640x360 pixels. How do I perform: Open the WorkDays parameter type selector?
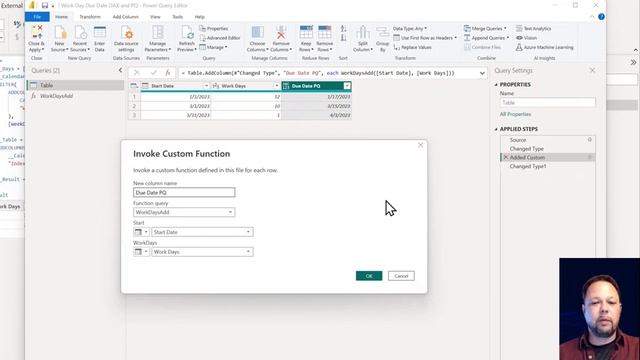click(141, 252)
